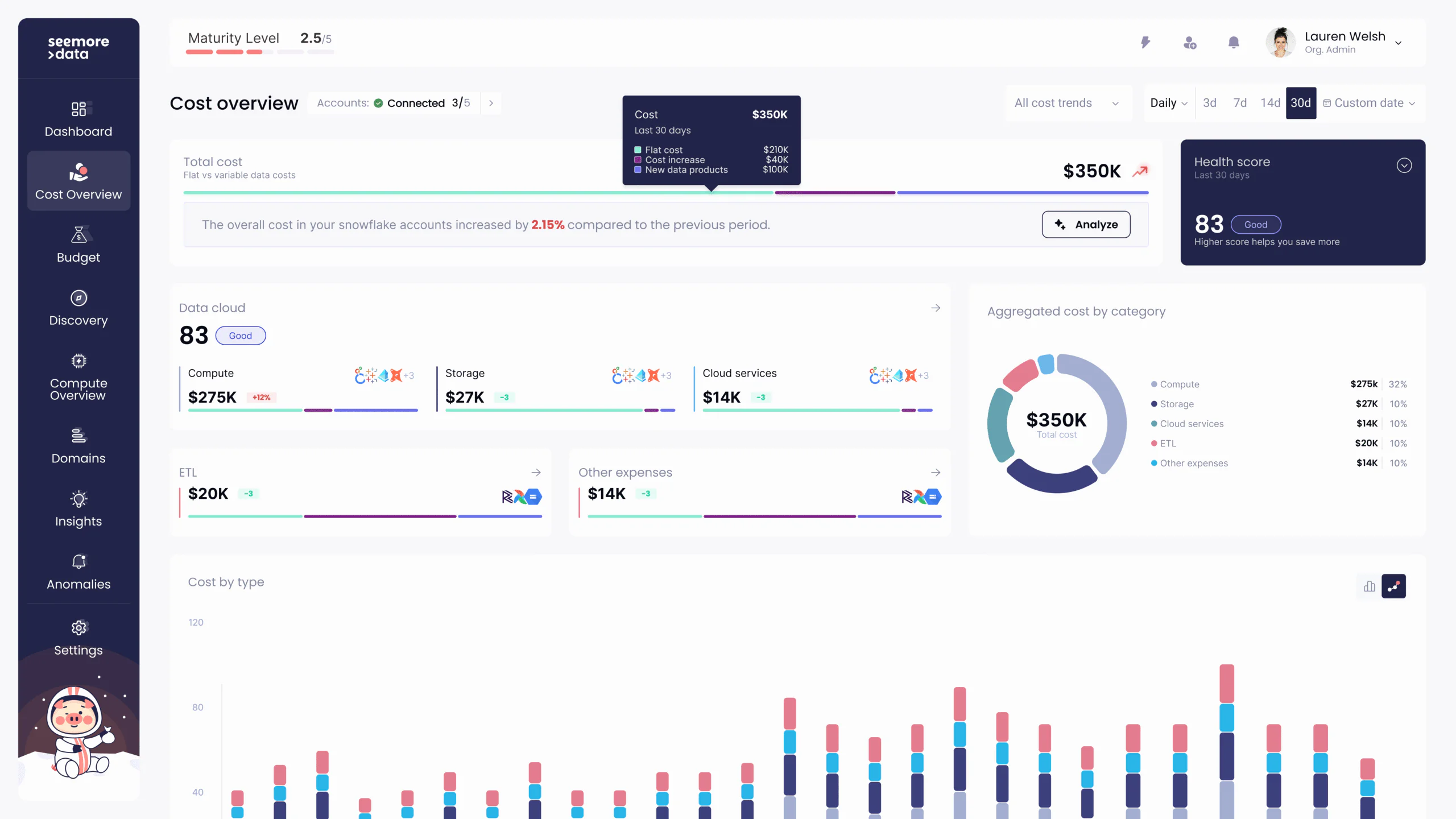Screen dimensions: 1456x819
Task: View Anomalies alerts page
Action: click(78, 572)
